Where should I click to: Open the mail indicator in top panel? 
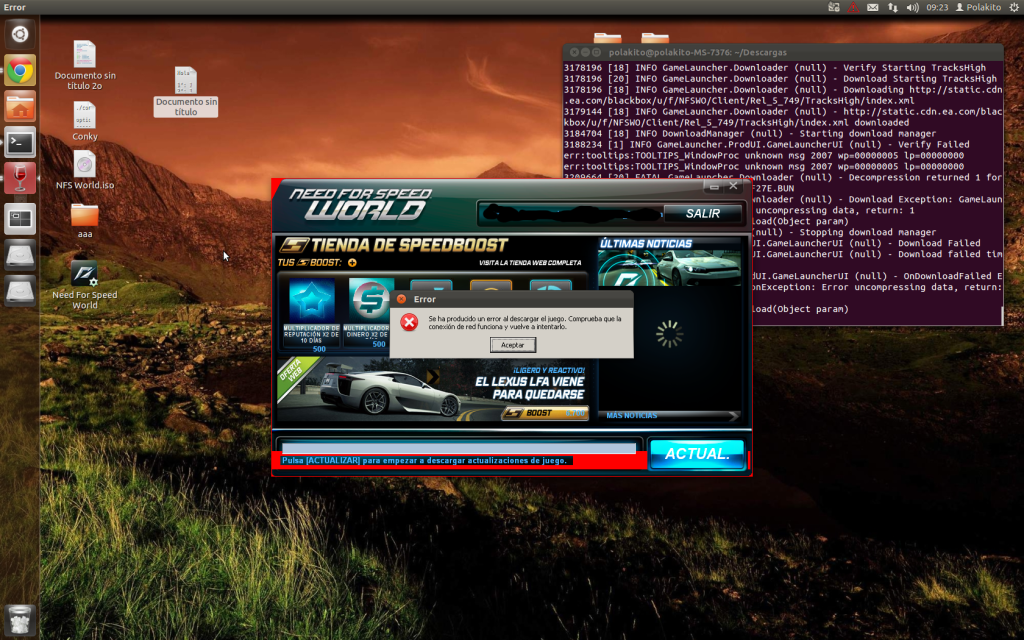(x=872, y=7)
